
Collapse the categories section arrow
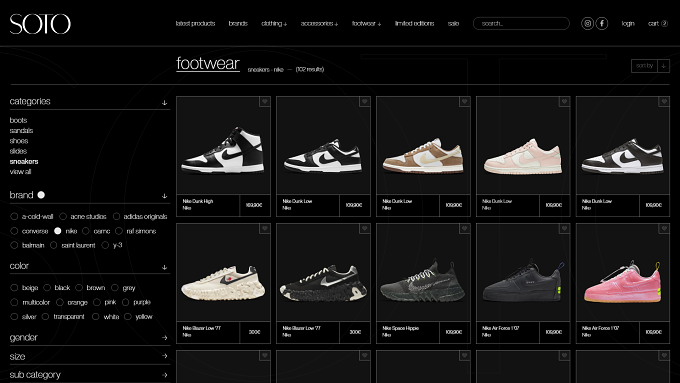point(164,102)
